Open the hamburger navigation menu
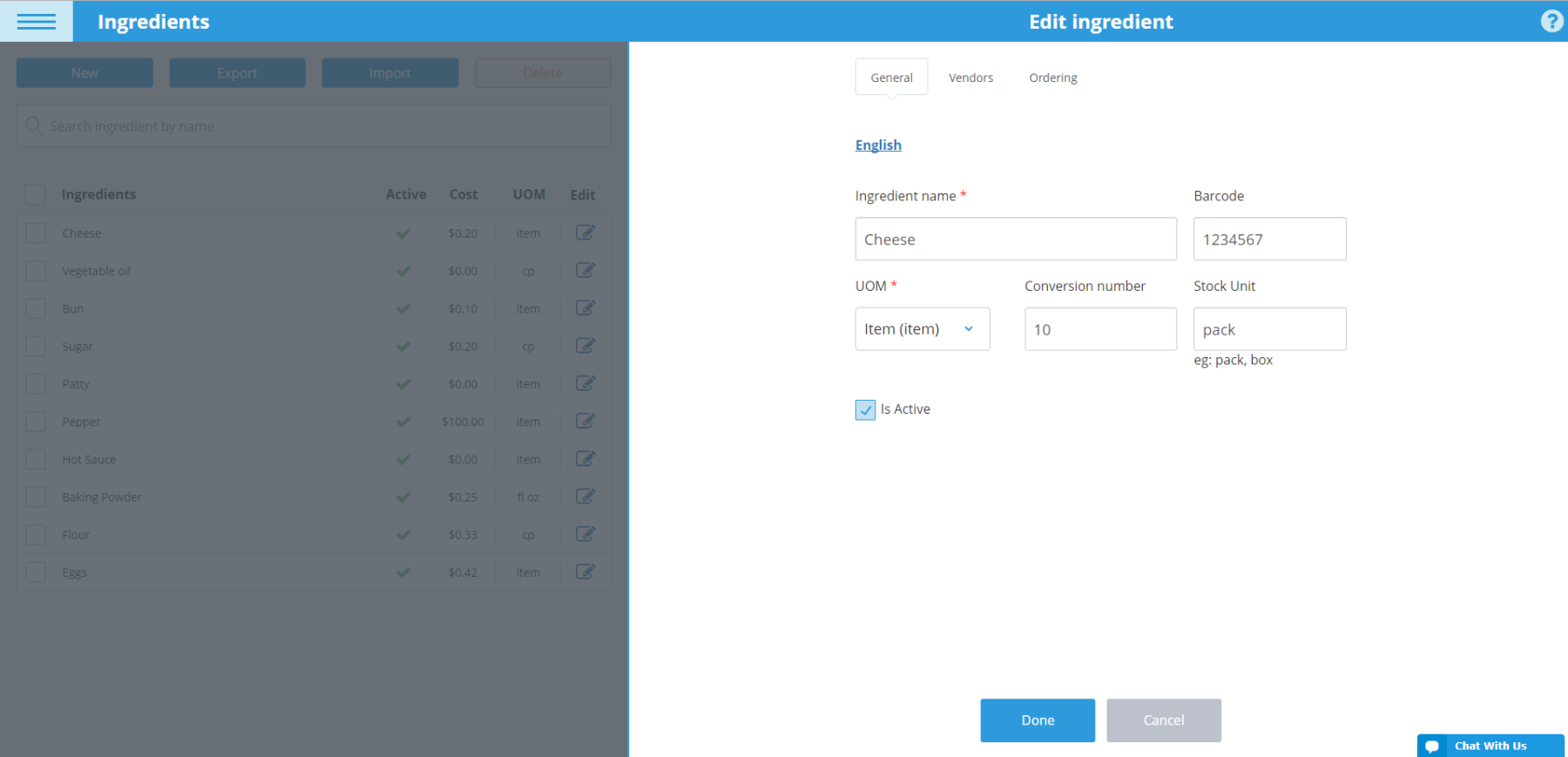 pos(36,22)
